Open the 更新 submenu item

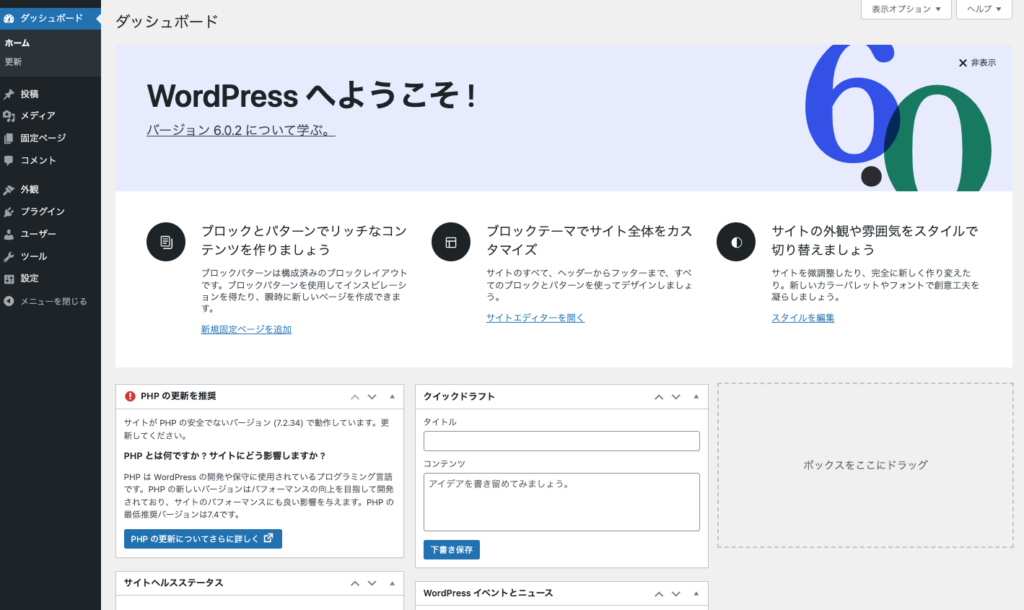14,62
